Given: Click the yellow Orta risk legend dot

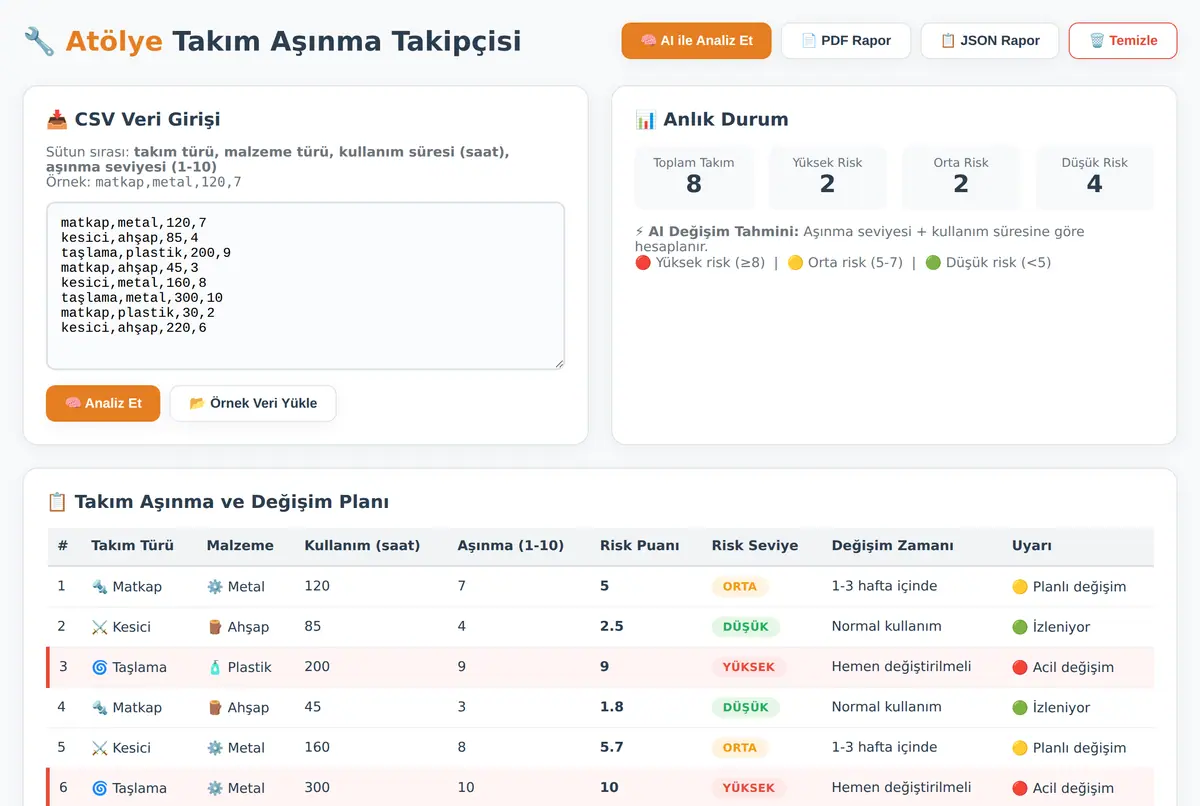Looking at the screenshot, I should pyautogui.click(x=795, y=263).
